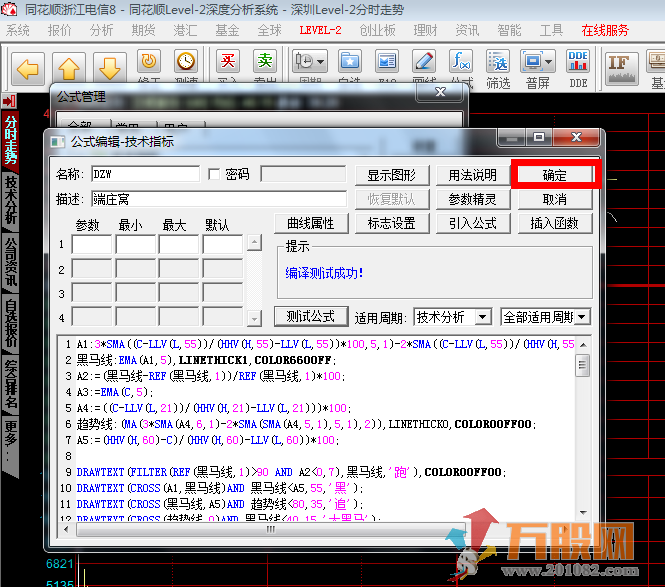Click the 名称 field containing DZW
Viewport: 665px width, 587px height.
pyautogui.click(x=145, y=174)
